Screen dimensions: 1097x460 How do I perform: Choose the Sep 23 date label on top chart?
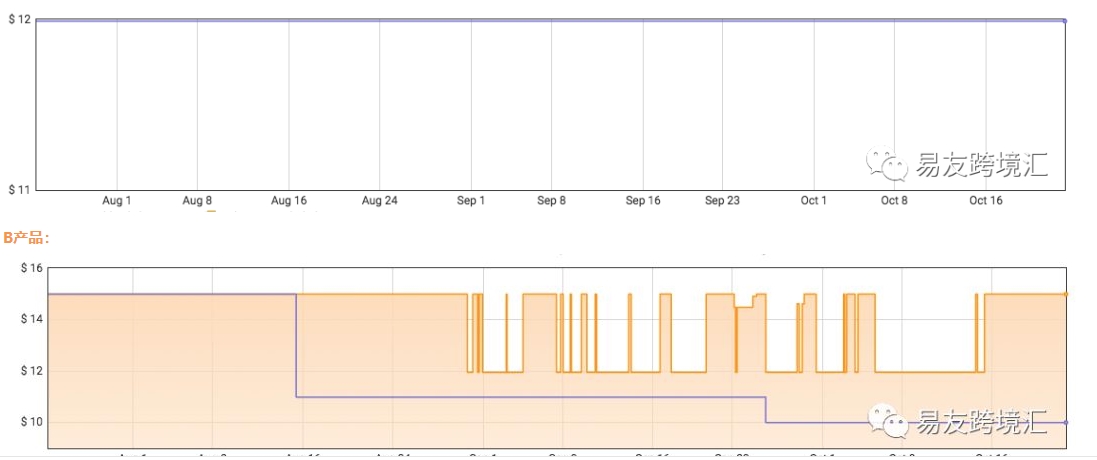click(722, 201)
